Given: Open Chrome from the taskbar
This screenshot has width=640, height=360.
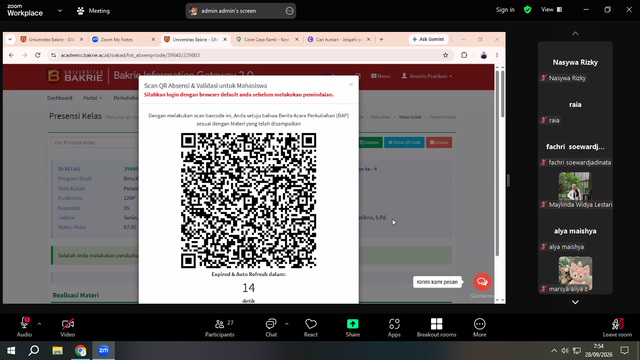Looking at the screenshot, I should pos(80,351).
